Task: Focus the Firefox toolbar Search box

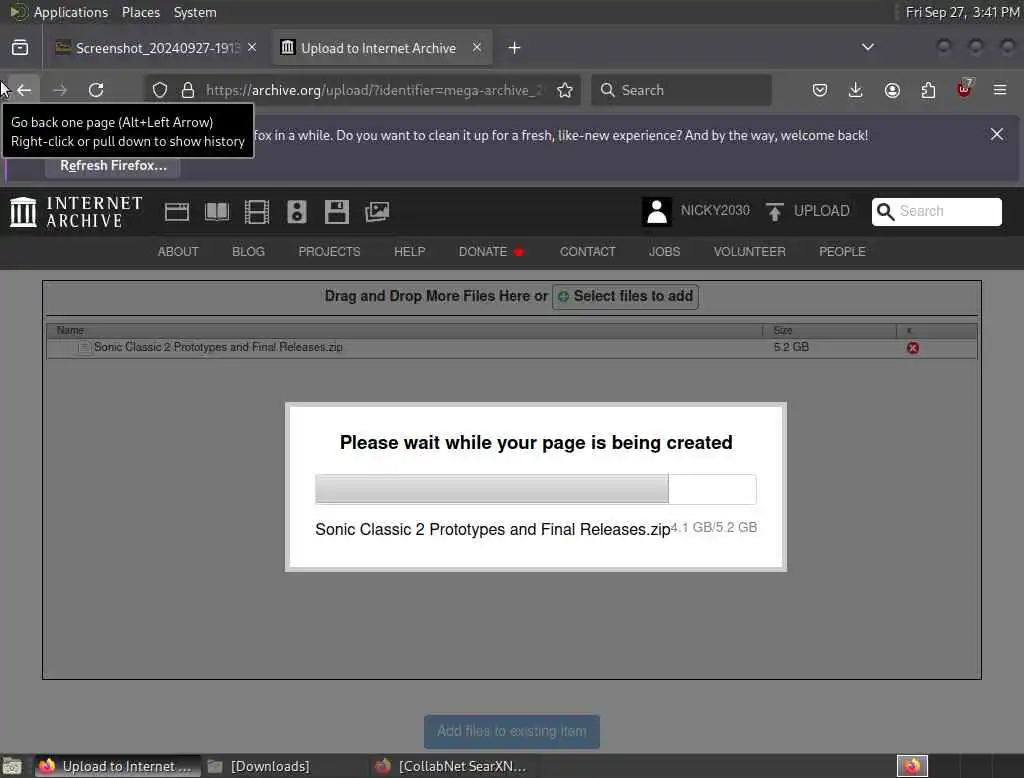Action: [681, 90]
